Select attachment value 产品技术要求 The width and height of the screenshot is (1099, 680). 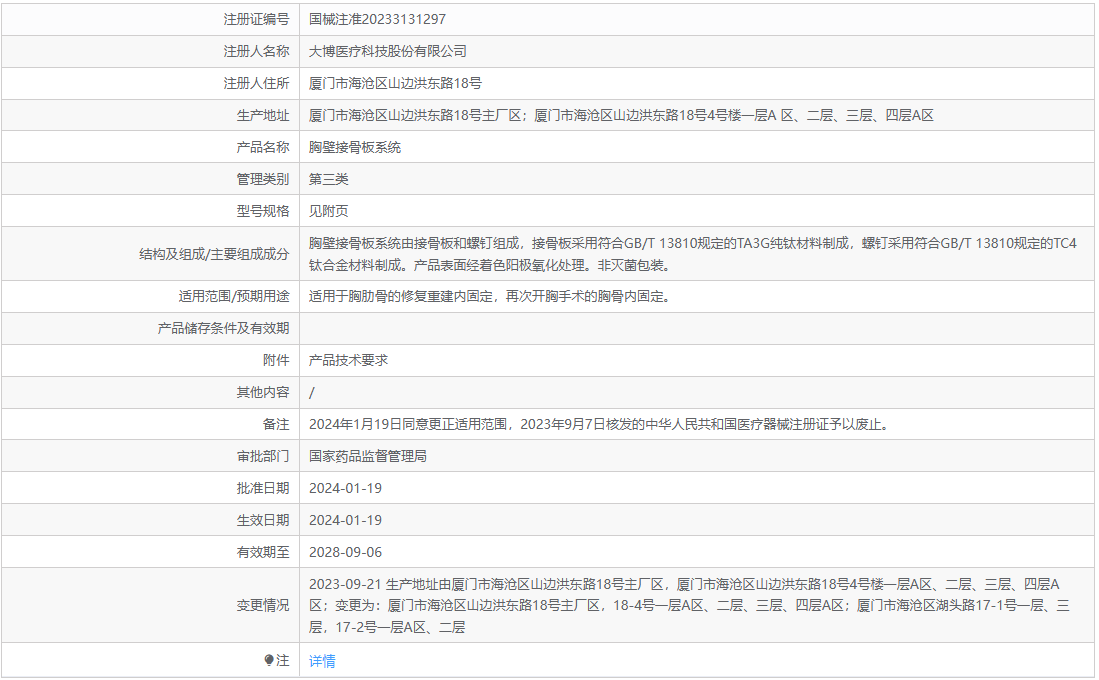click(x=348, y=360)
